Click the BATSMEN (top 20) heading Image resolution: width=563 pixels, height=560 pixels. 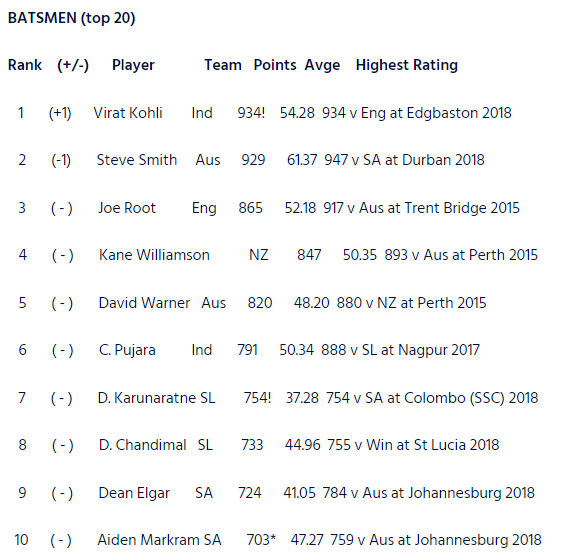[x=71, y=18]
